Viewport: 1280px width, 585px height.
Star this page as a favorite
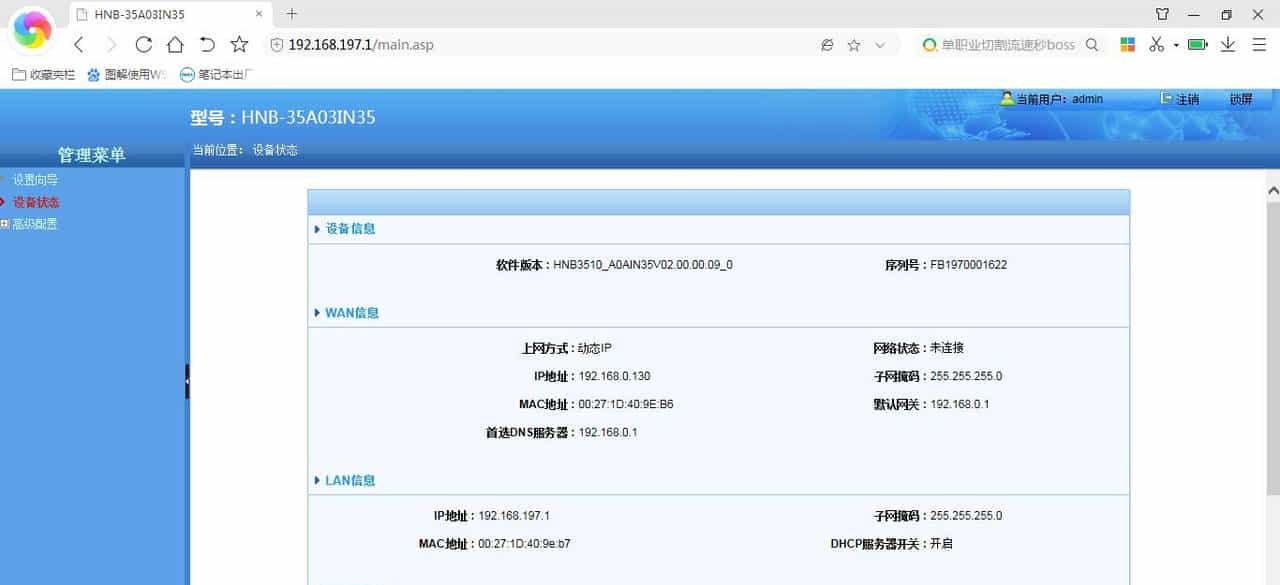pyautogui.click(x=238, y=45)
